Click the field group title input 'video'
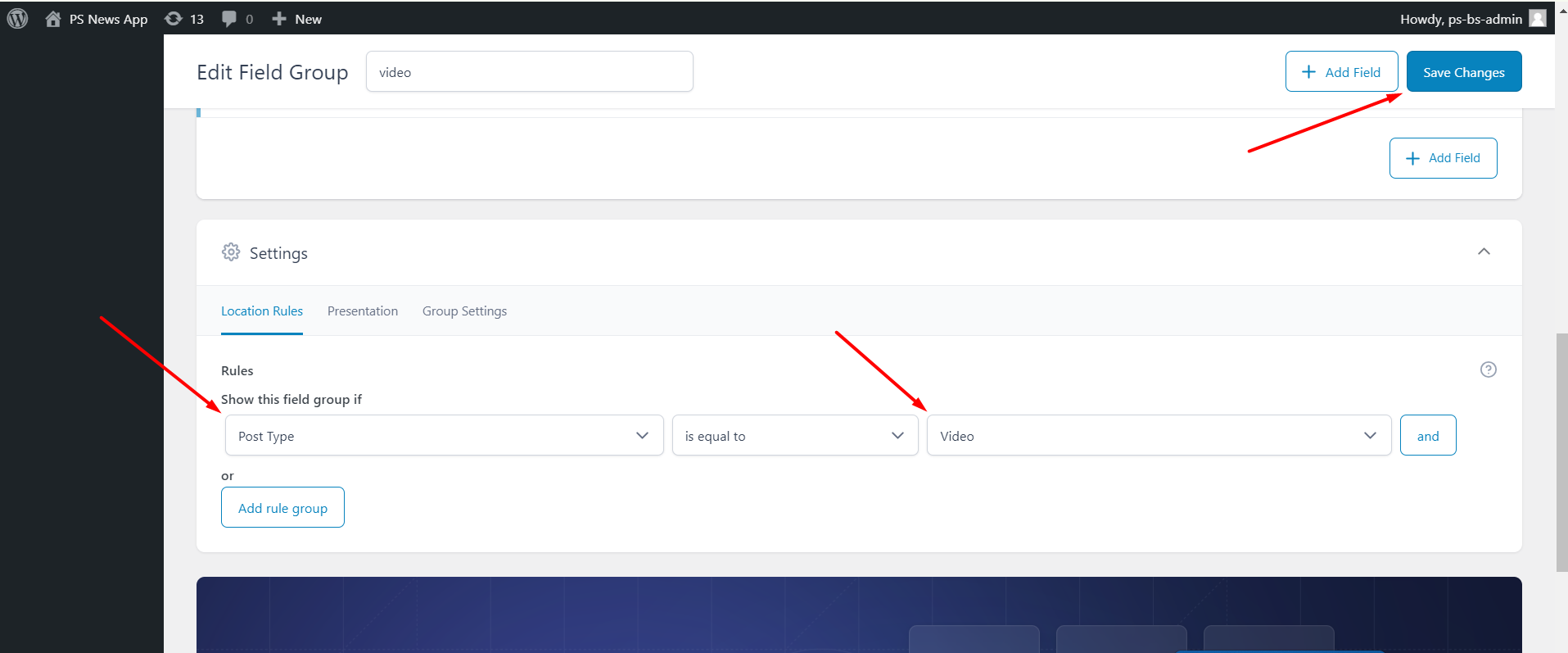The image size is (1568, 653). [529, 71]
